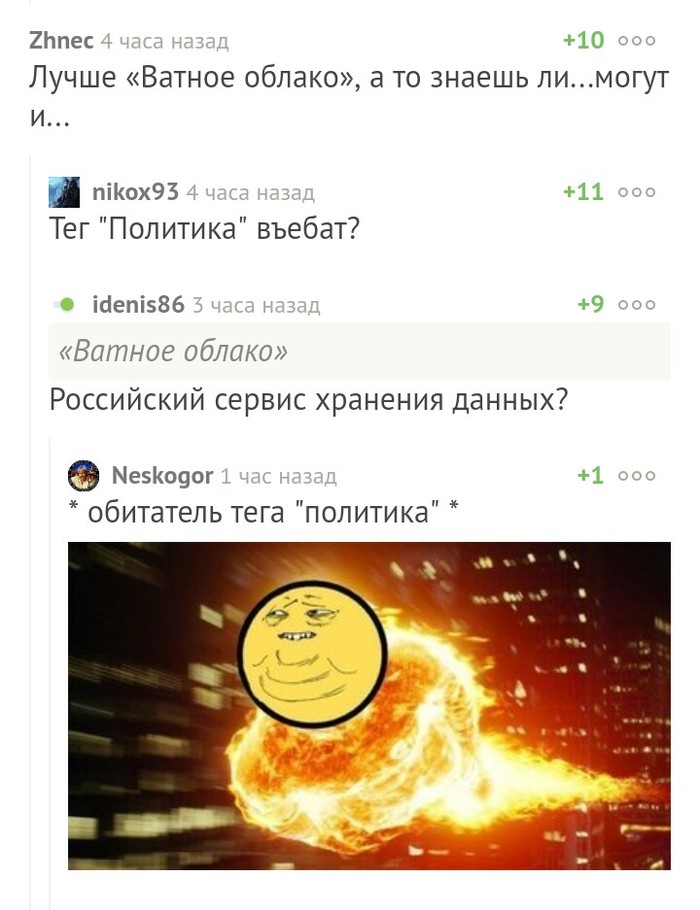
Task: Open Zhnec's user profile
Action: pos(61,41)
